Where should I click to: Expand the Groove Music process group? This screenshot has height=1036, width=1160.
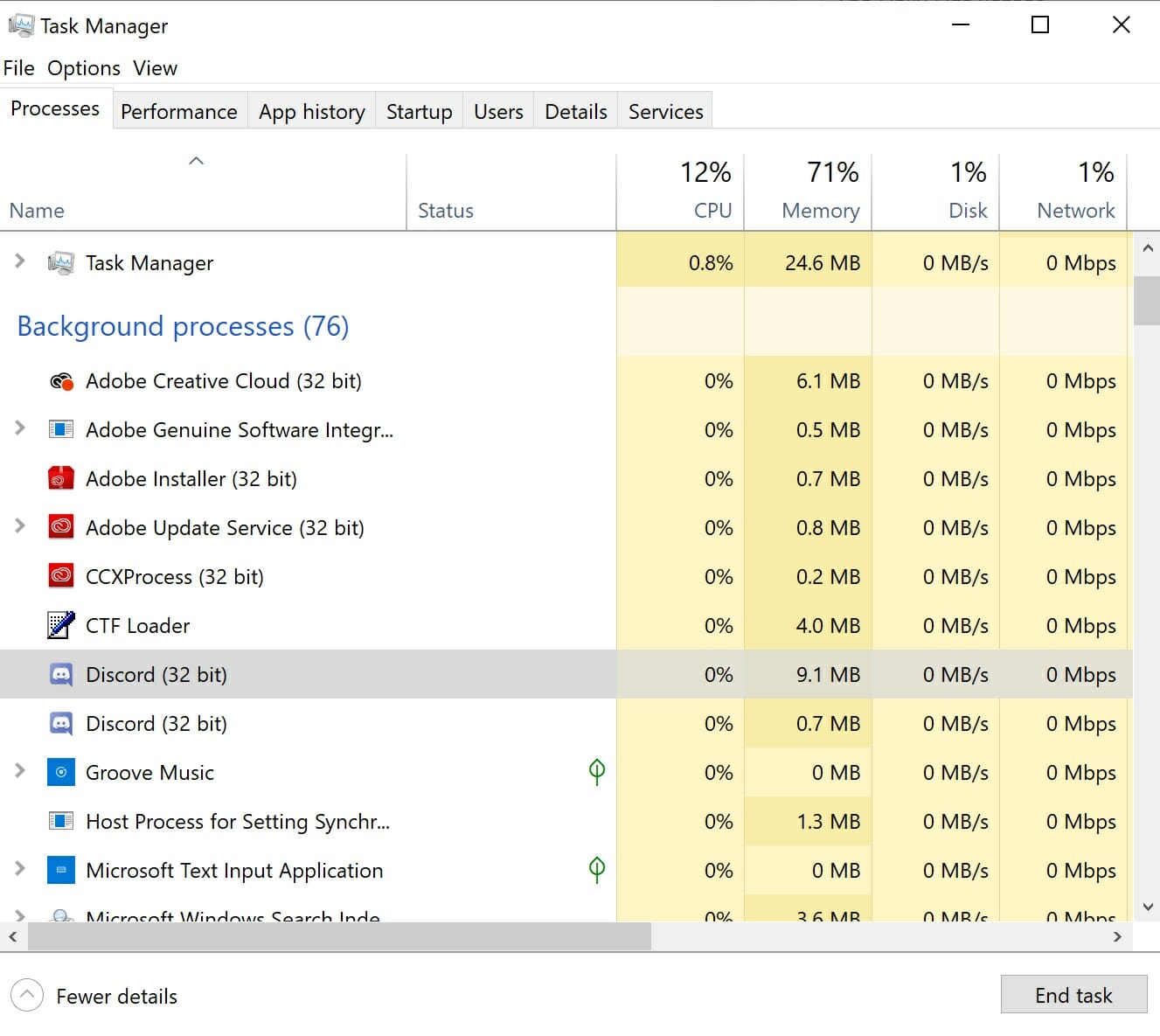coord(19,772)
